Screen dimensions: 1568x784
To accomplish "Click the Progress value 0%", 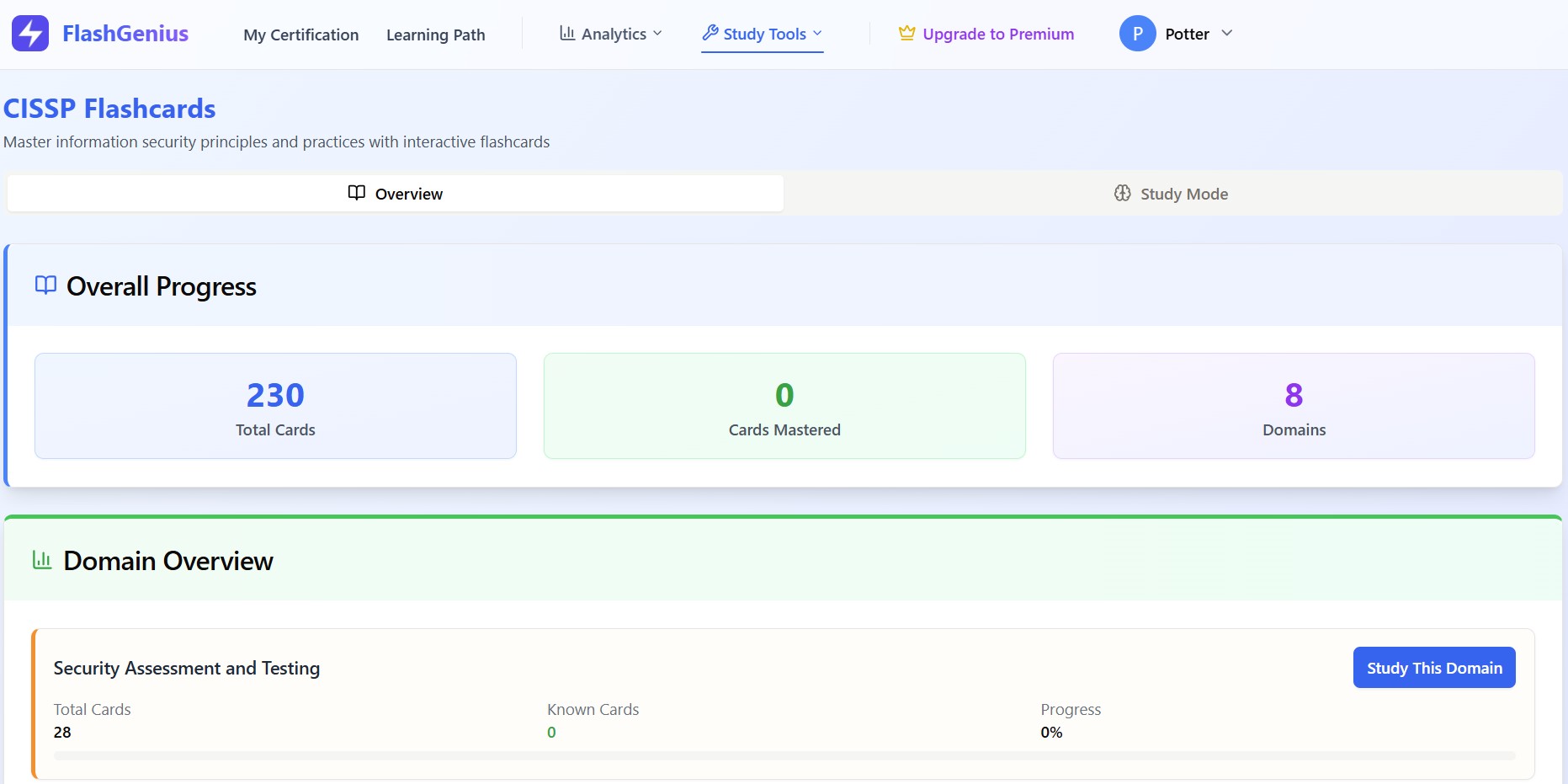I will (1051, 732).
